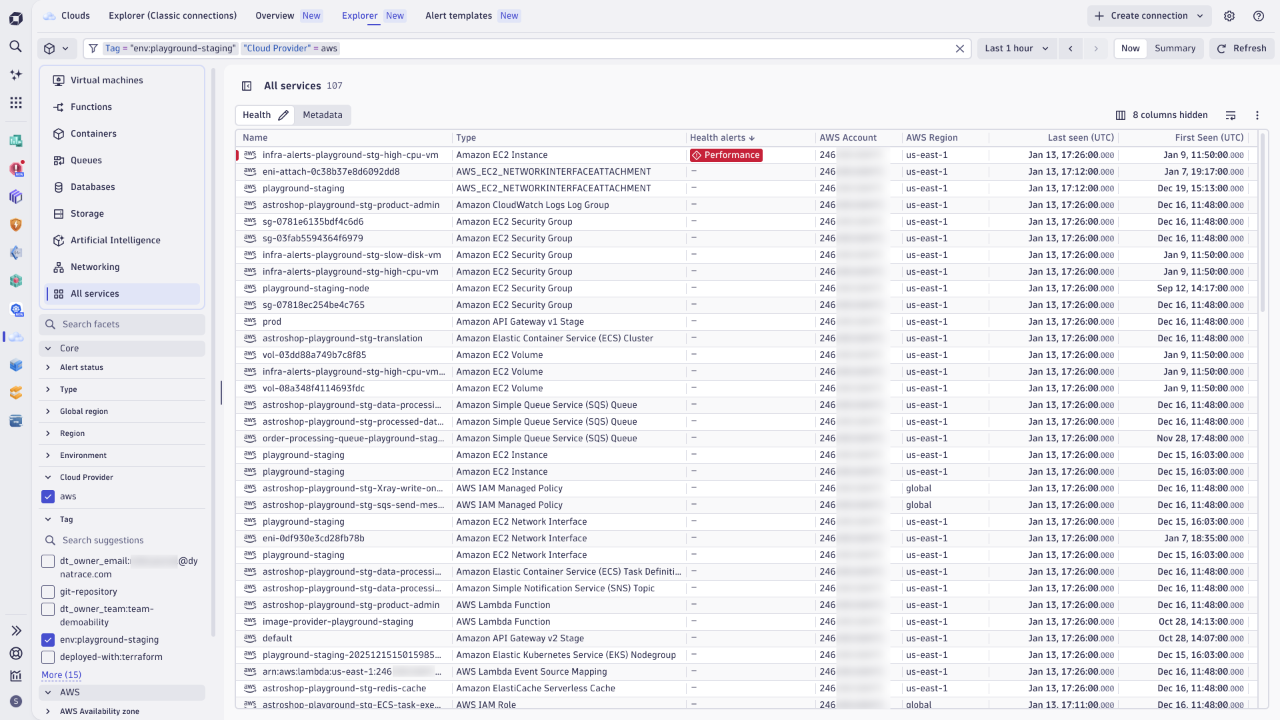This screenshot has width=1280, height=720.
Task: Open the 'Last 1 hour' time selector
Action: (x=1016, y=47)
